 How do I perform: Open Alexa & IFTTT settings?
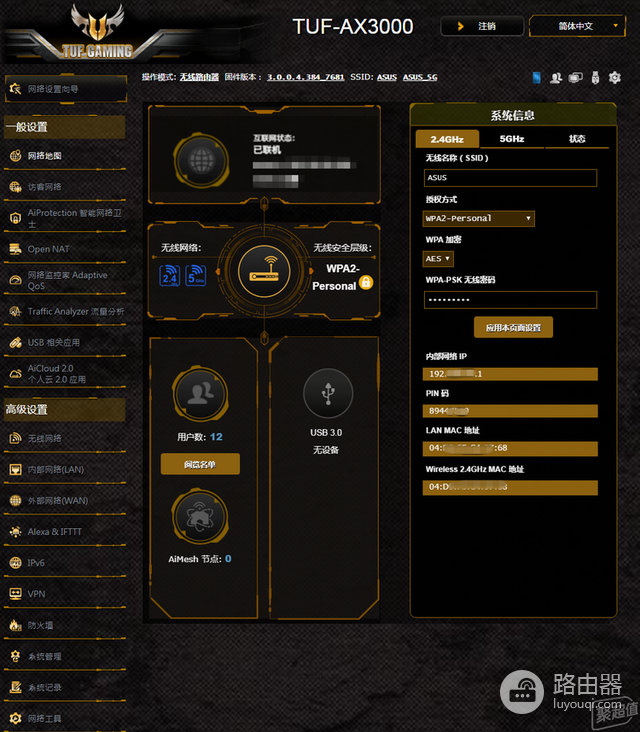coord(64,532)
